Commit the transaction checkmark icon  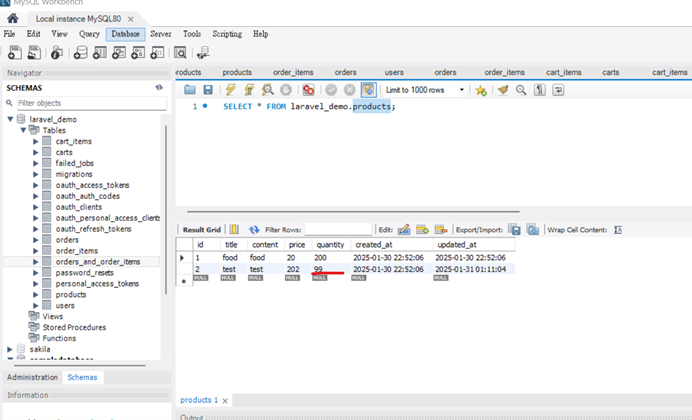[x=331, y=90]
